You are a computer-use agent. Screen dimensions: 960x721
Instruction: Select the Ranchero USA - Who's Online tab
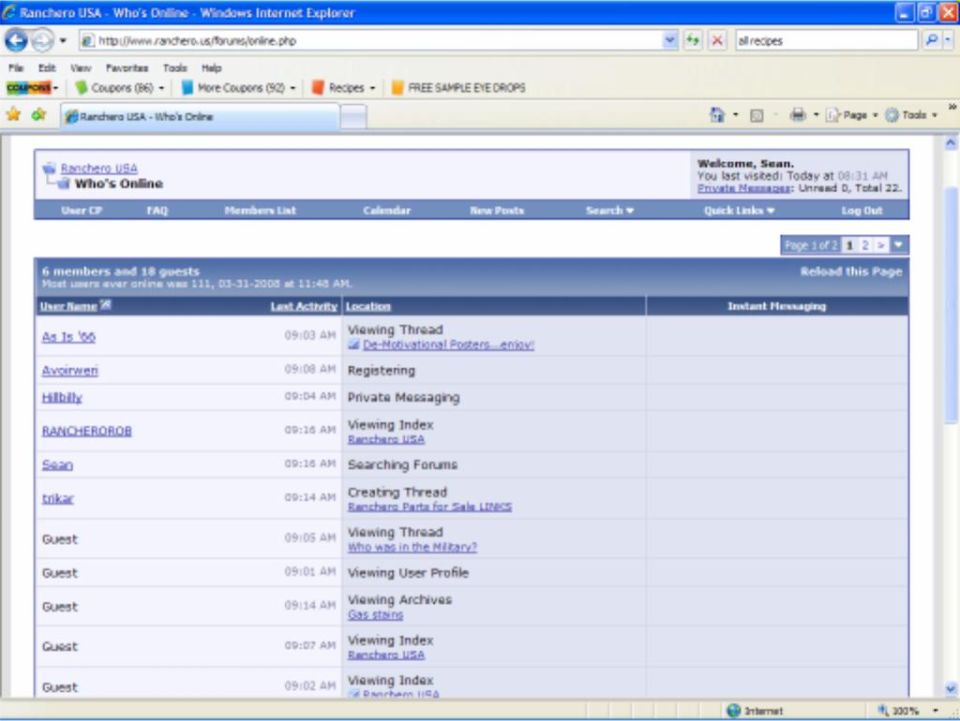pyautogui.click(x=200, y=116)
